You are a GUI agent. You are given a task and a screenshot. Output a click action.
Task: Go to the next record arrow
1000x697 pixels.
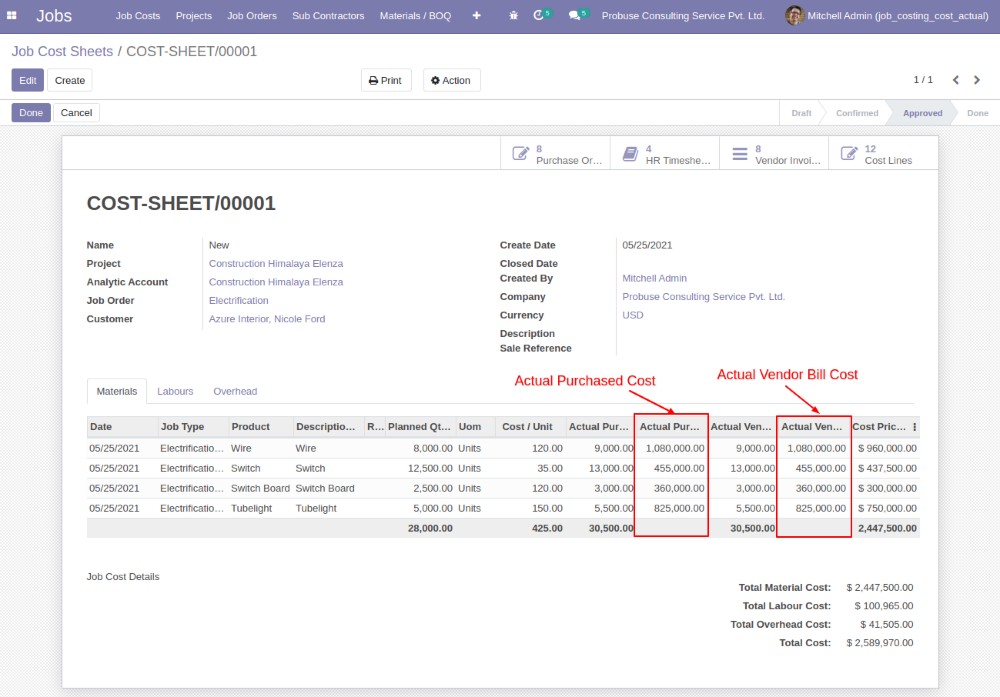977,80
